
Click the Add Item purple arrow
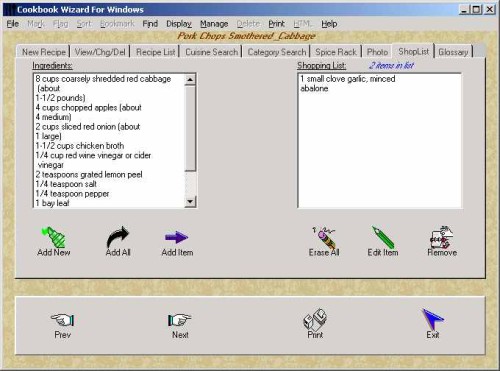tap(177, 237)
